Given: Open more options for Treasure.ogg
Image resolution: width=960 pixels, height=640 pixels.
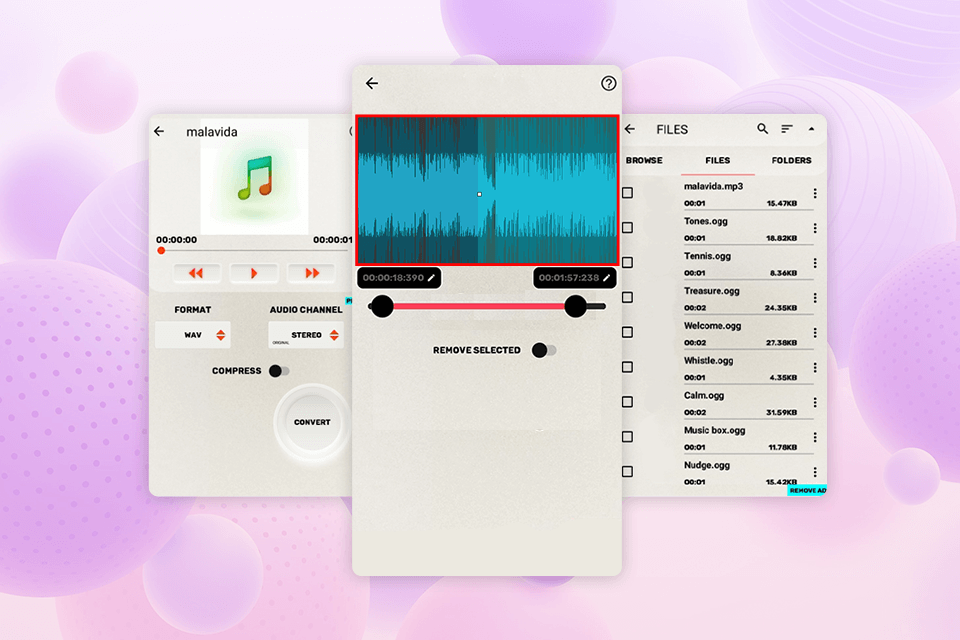Looking at the screenshot, I should [815, 298].
